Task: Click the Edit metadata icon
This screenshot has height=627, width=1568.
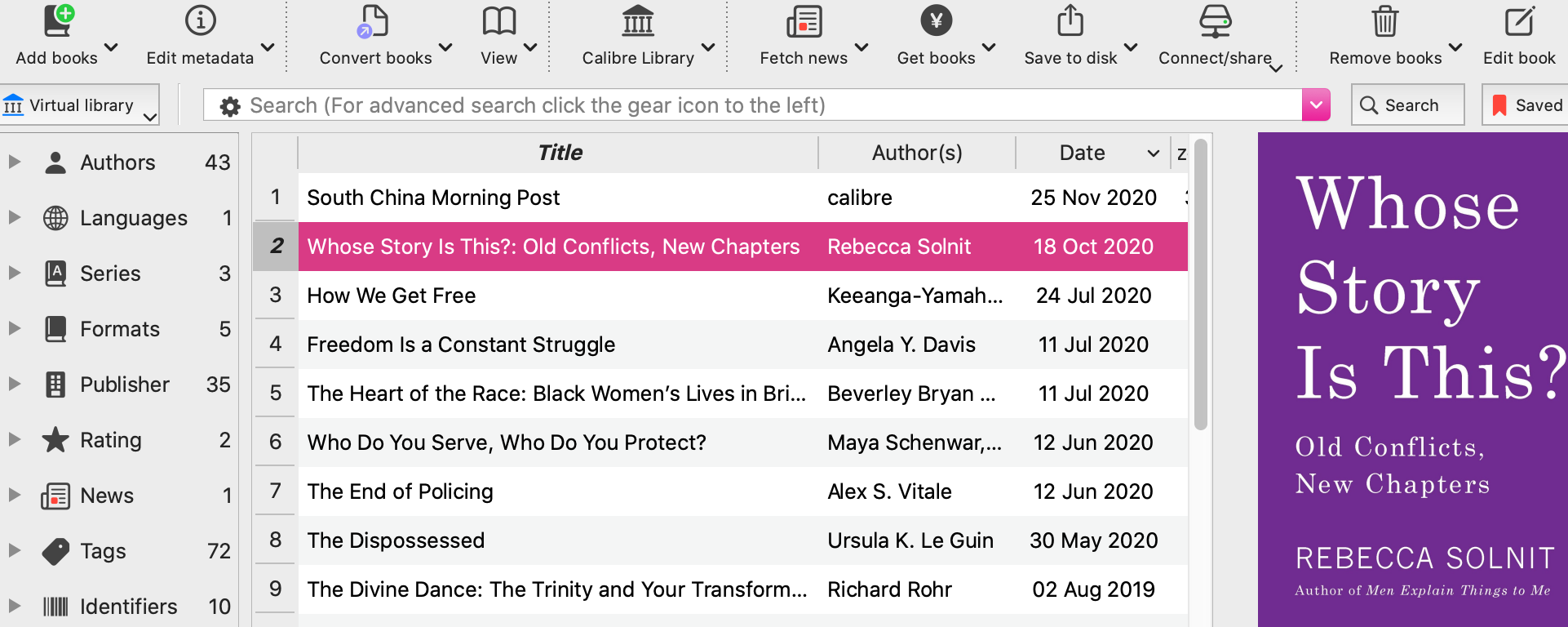Action: (x=201, y=21)
